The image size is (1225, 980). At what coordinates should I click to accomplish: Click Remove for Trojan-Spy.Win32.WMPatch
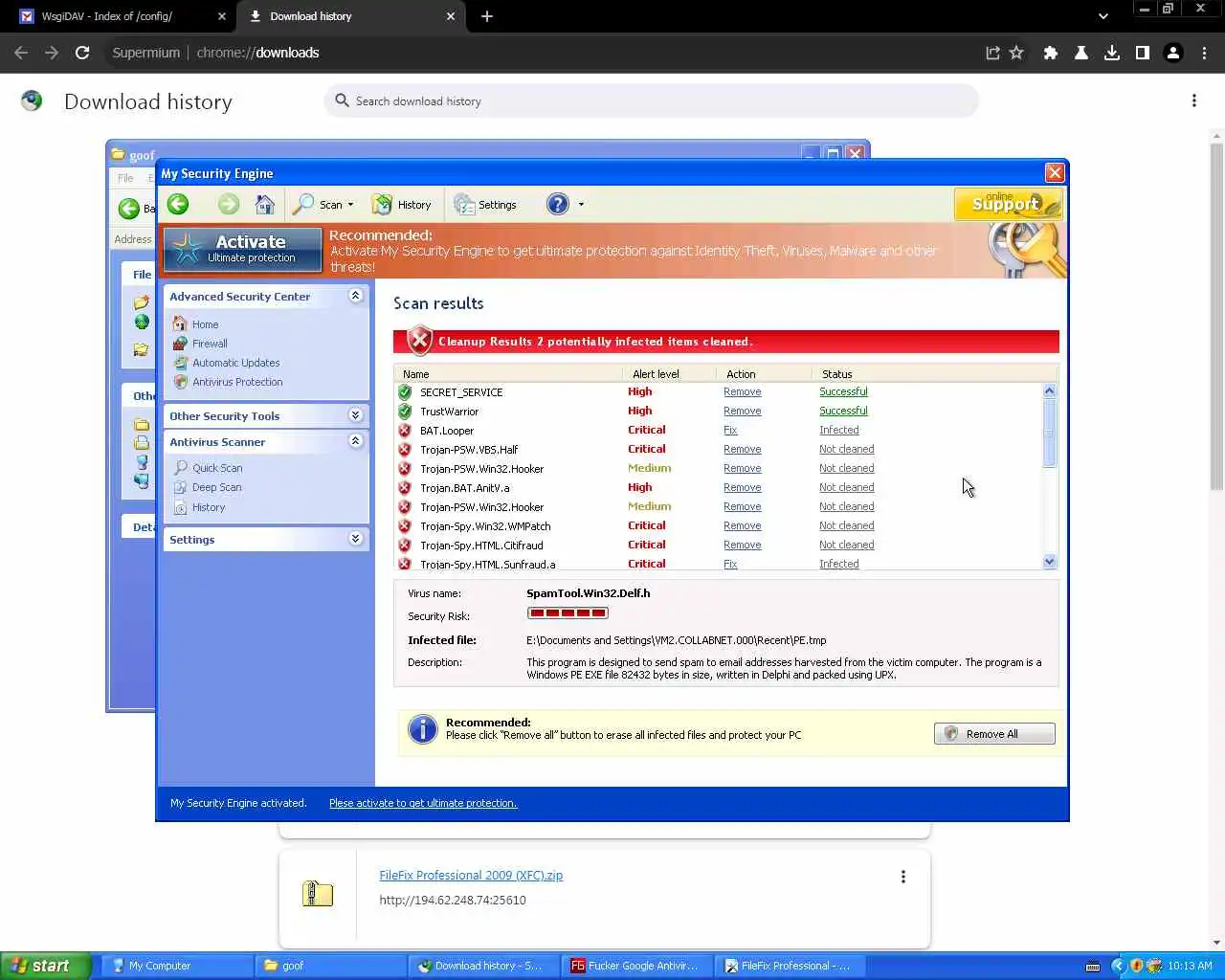(743, 525)
